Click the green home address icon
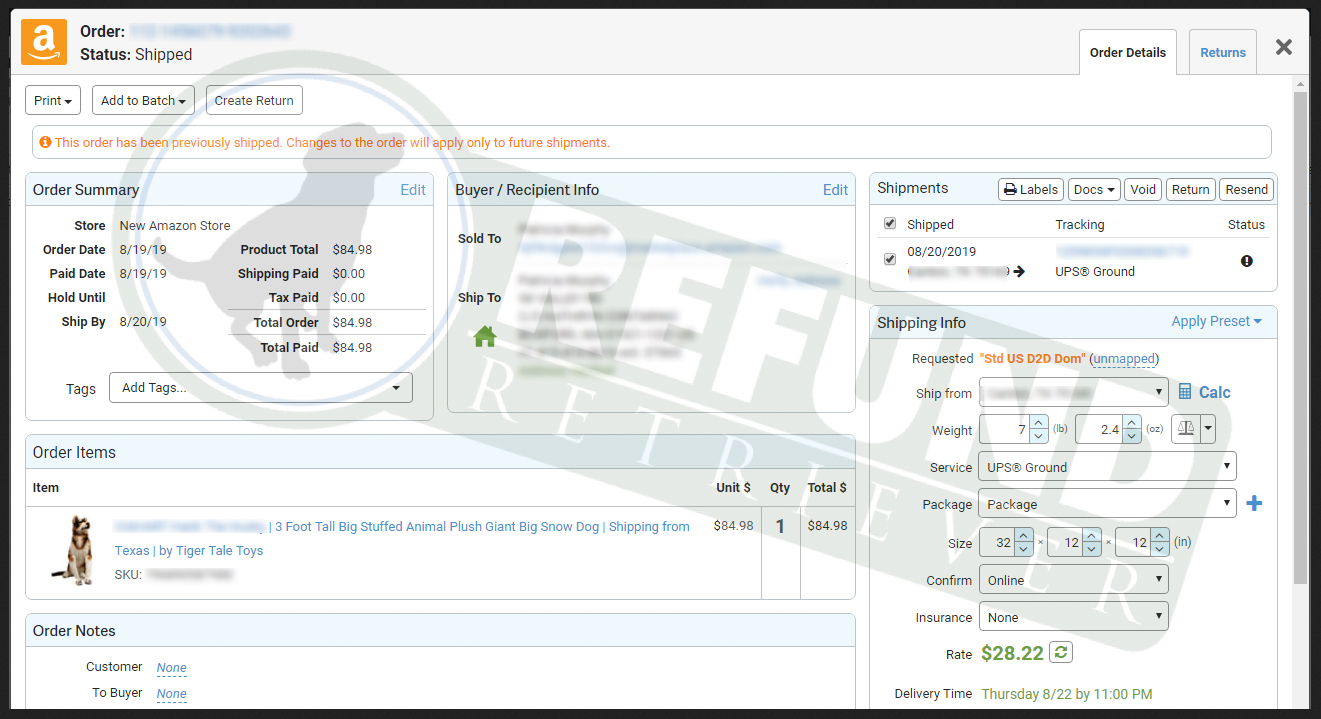Screen dimensions: 1321x719 [485, 337]
